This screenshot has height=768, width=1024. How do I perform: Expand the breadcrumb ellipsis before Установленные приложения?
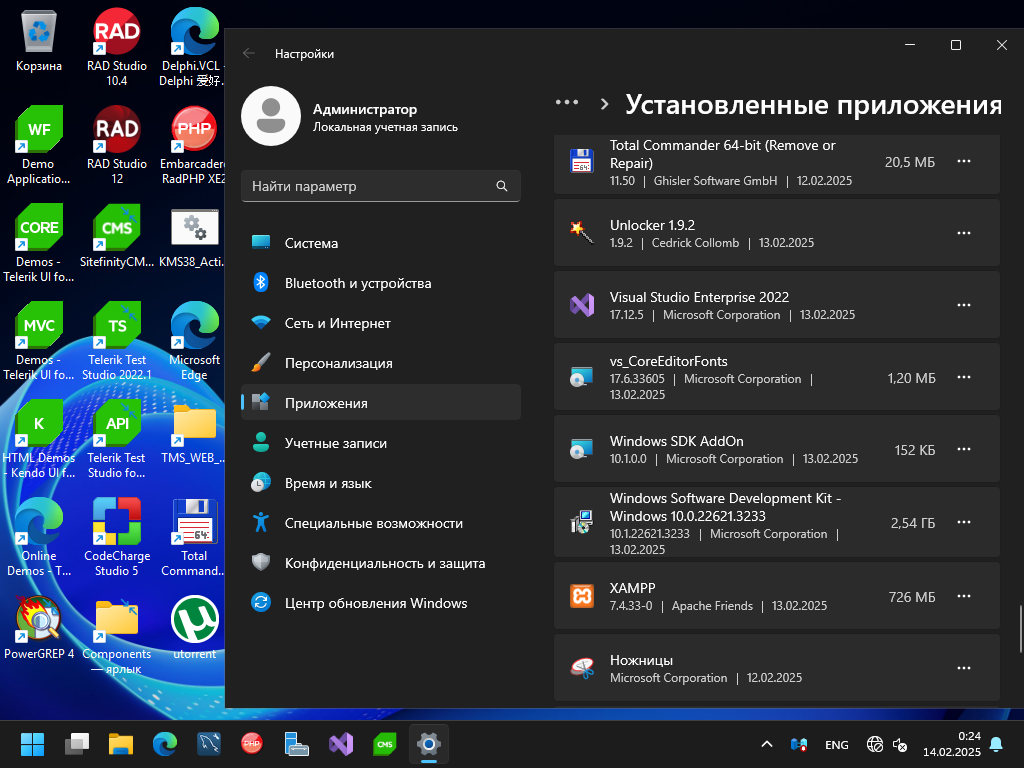[567, 103]
